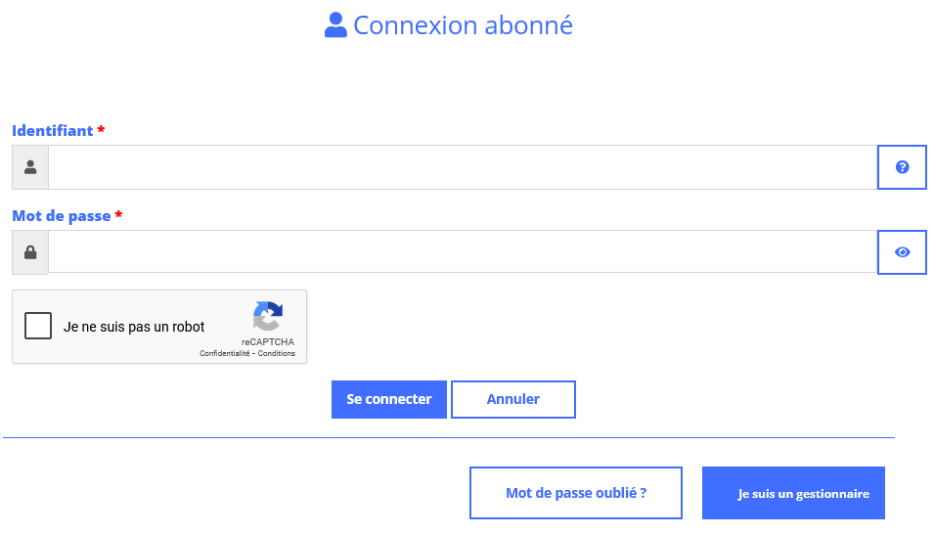Cancel login with the Annuler button
The height and width of the screenshot is (535, 934).
[x=513, y=399]
